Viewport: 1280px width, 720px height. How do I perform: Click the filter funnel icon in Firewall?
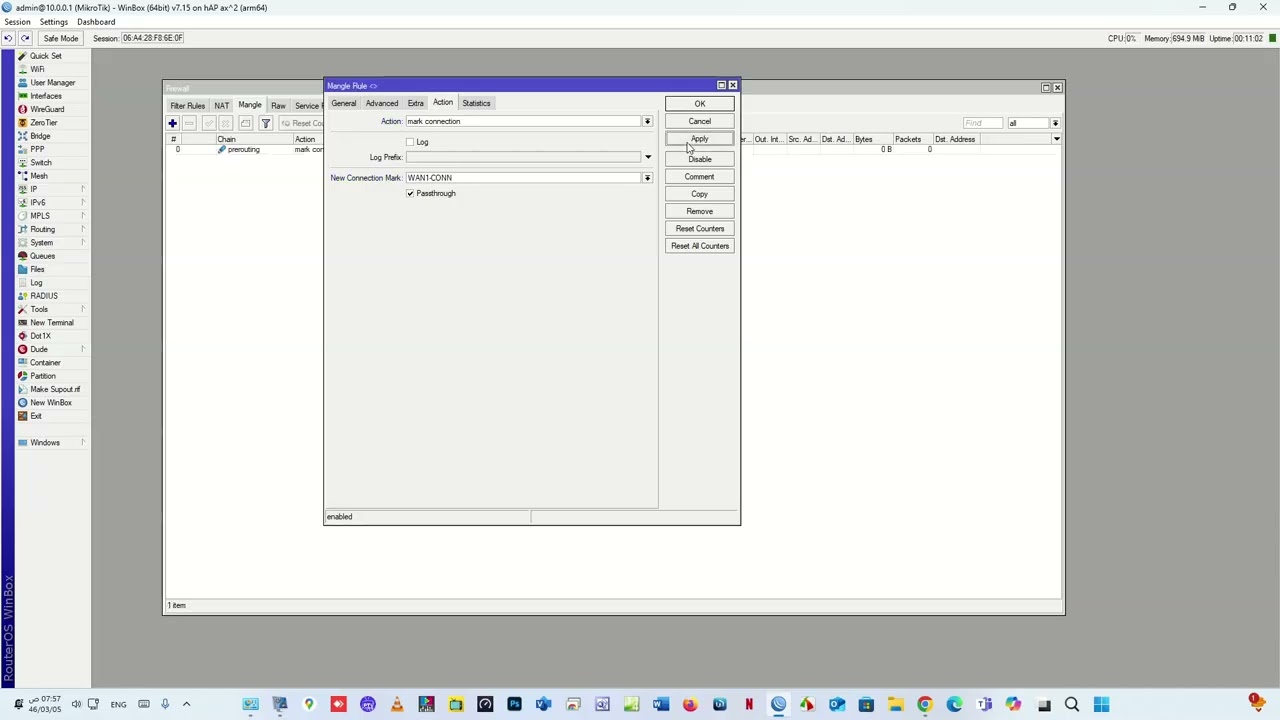[x=266, y=123]
